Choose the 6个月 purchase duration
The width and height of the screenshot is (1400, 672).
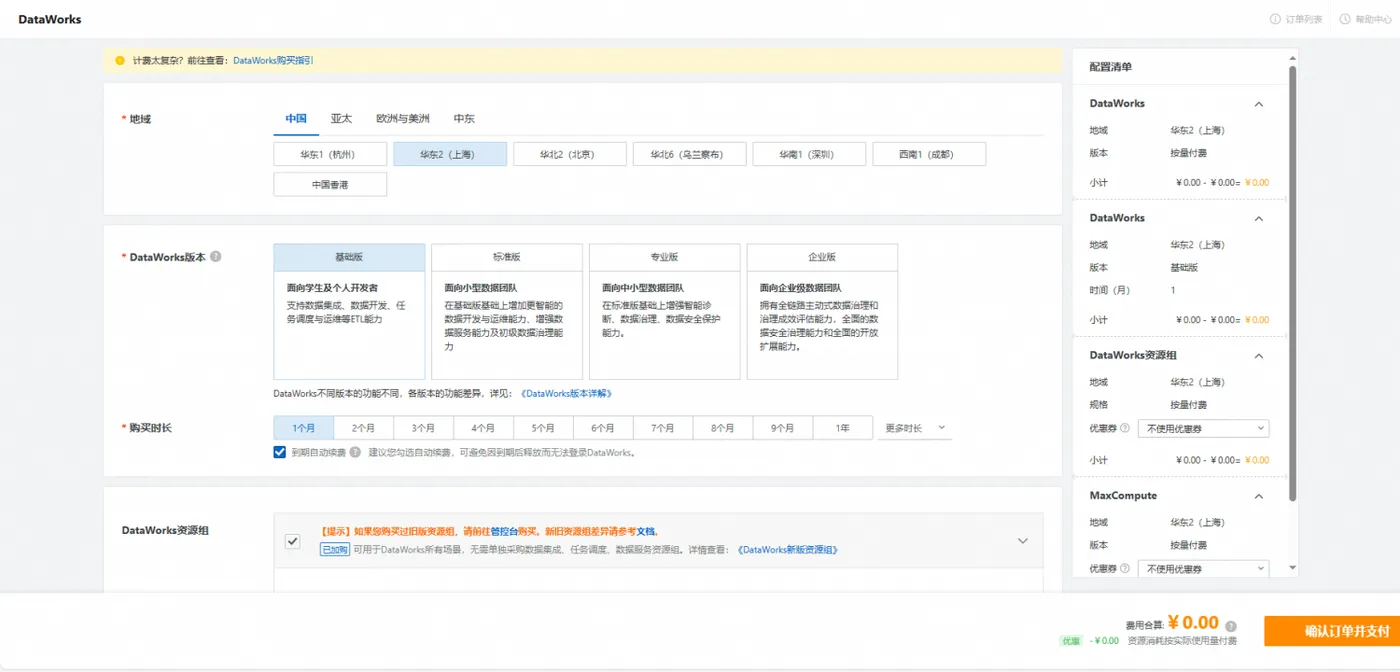(x=603, y=428)
